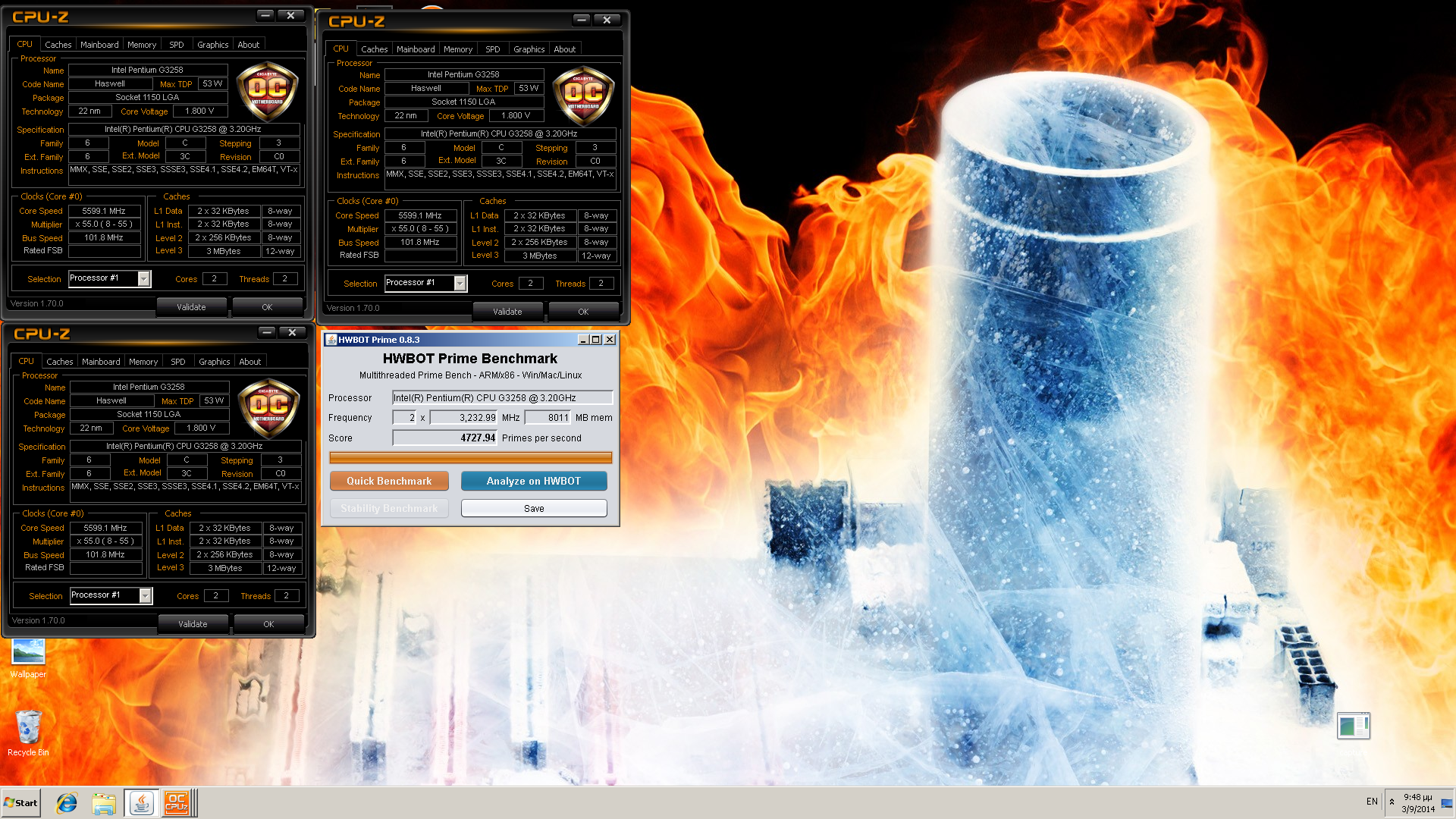
Task: Maximize the HWBOT Prime window
Action: [x=595, y=340]
